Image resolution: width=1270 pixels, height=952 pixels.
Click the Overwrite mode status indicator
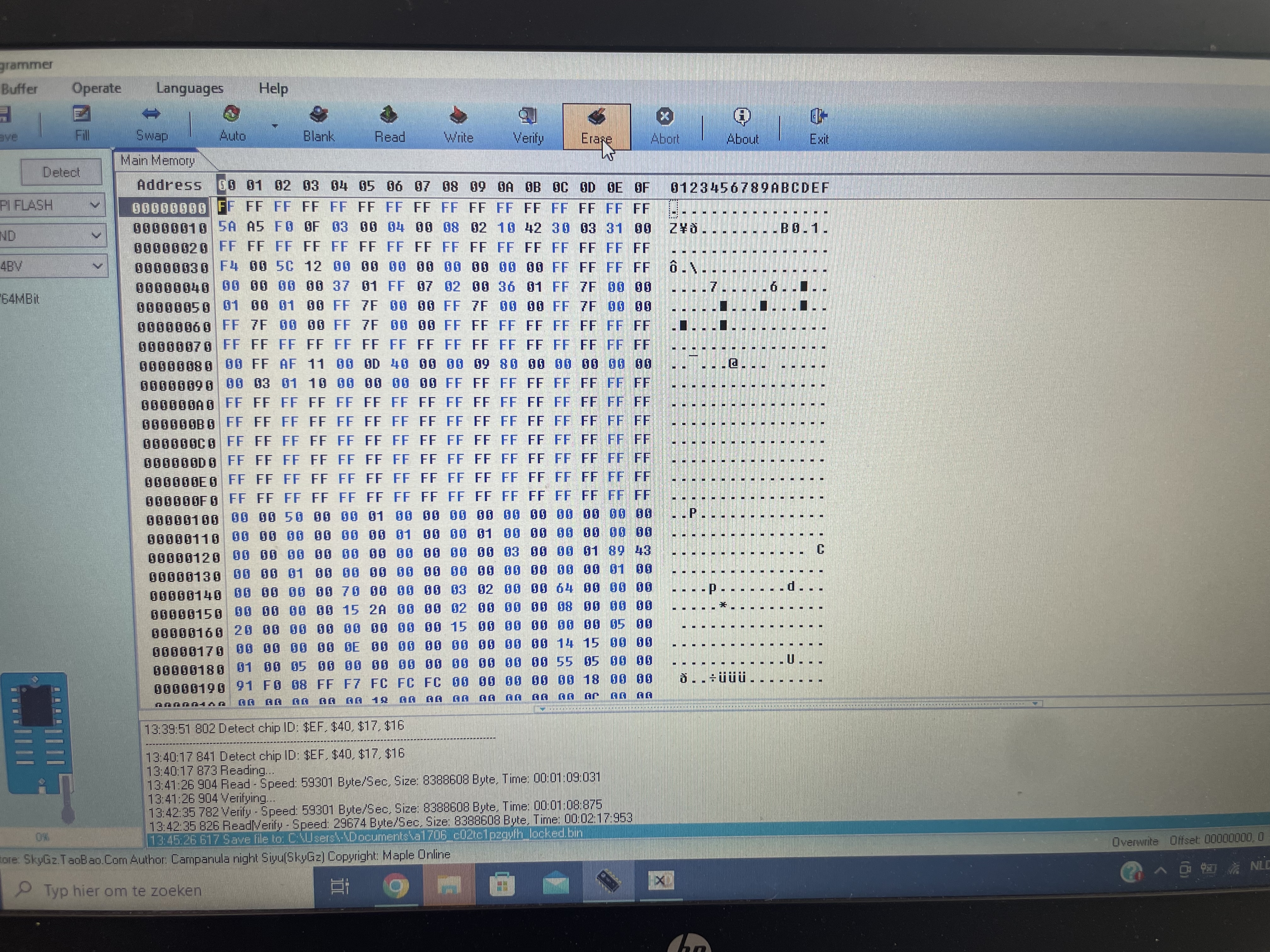(x=1135, y=842)
